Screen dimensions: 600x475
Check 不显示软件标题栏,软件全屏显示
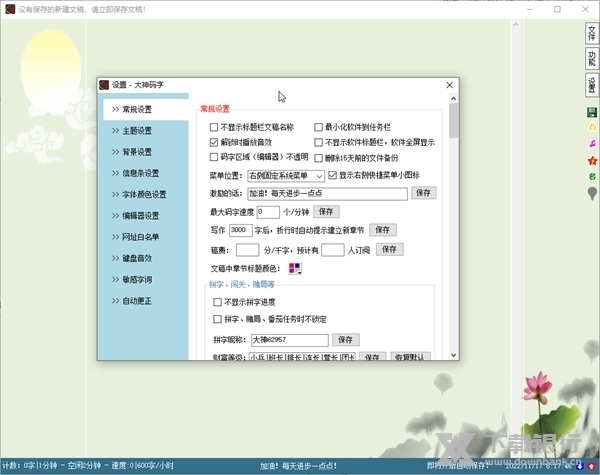pos(318,142)
